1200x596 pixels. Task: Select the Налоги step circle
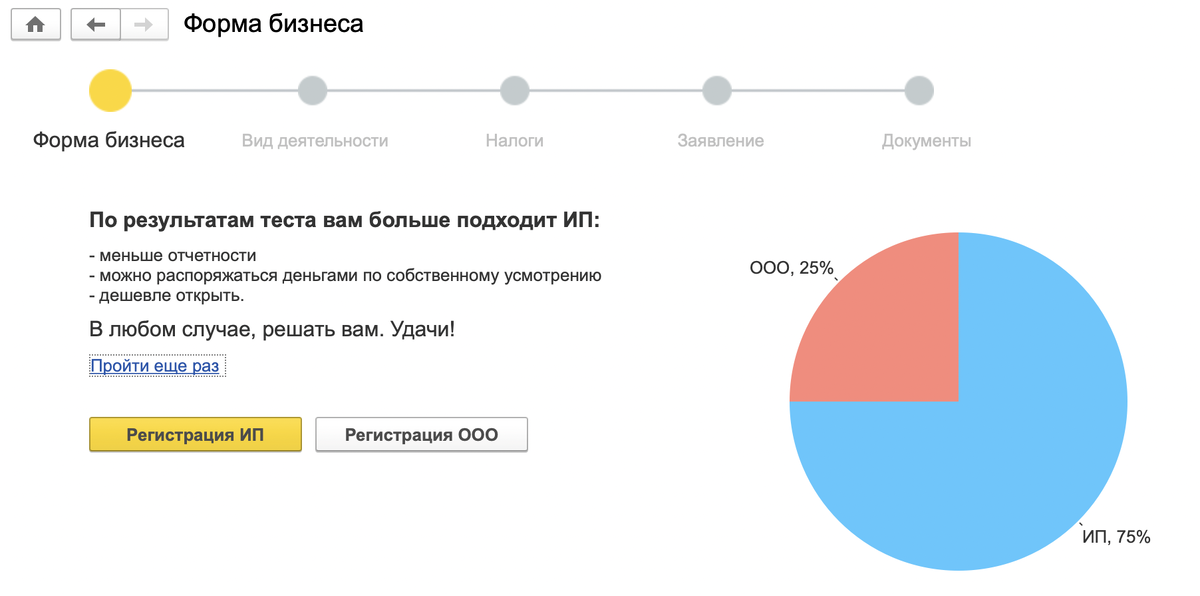tap(515, 91)
